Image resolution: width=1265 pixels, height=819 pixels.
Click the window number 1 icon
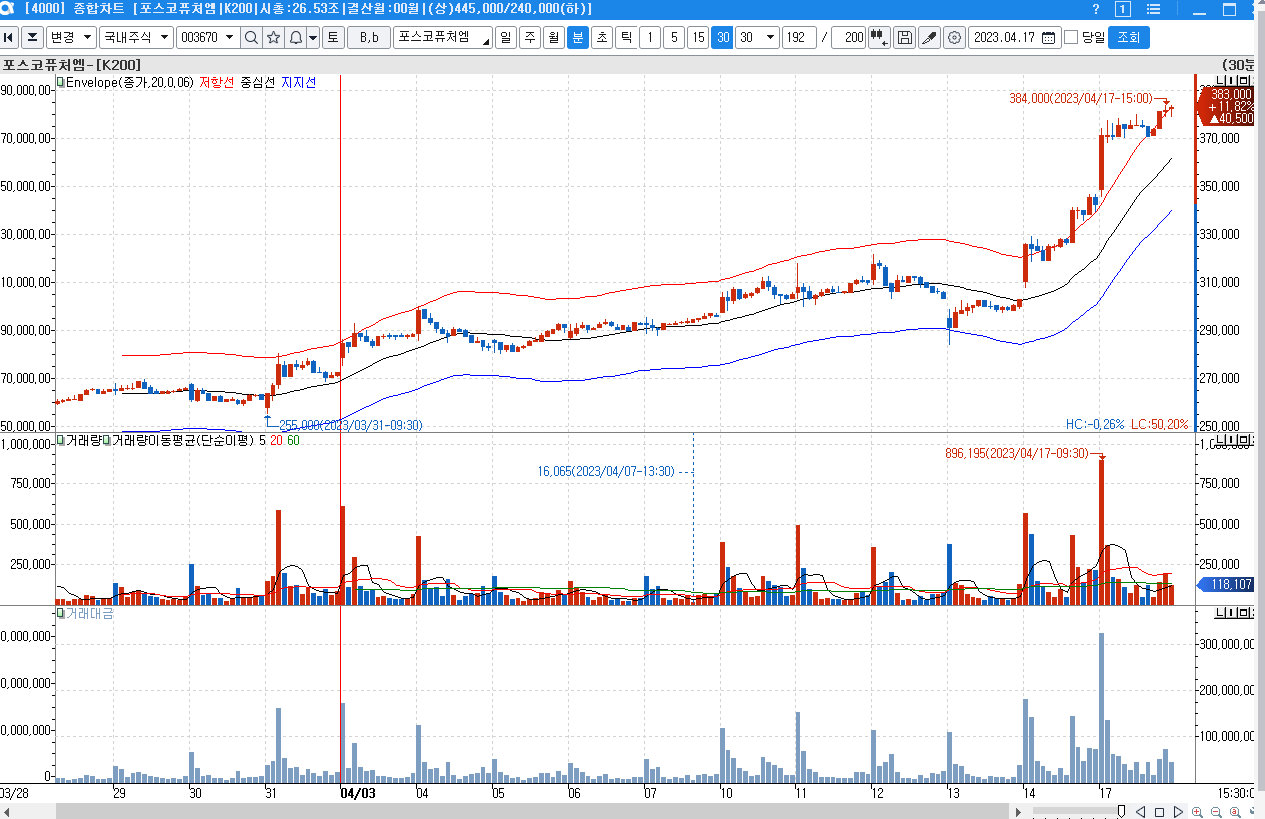[1123, 9]
